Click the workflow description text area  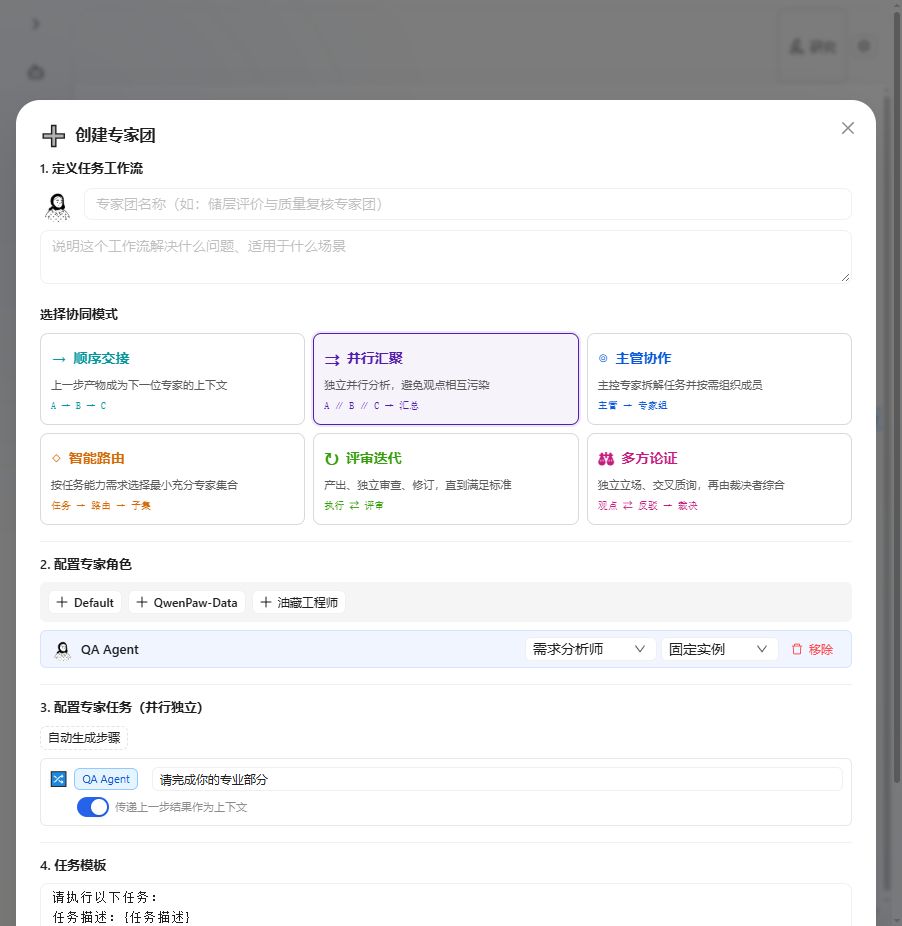(x=445, y=257)
